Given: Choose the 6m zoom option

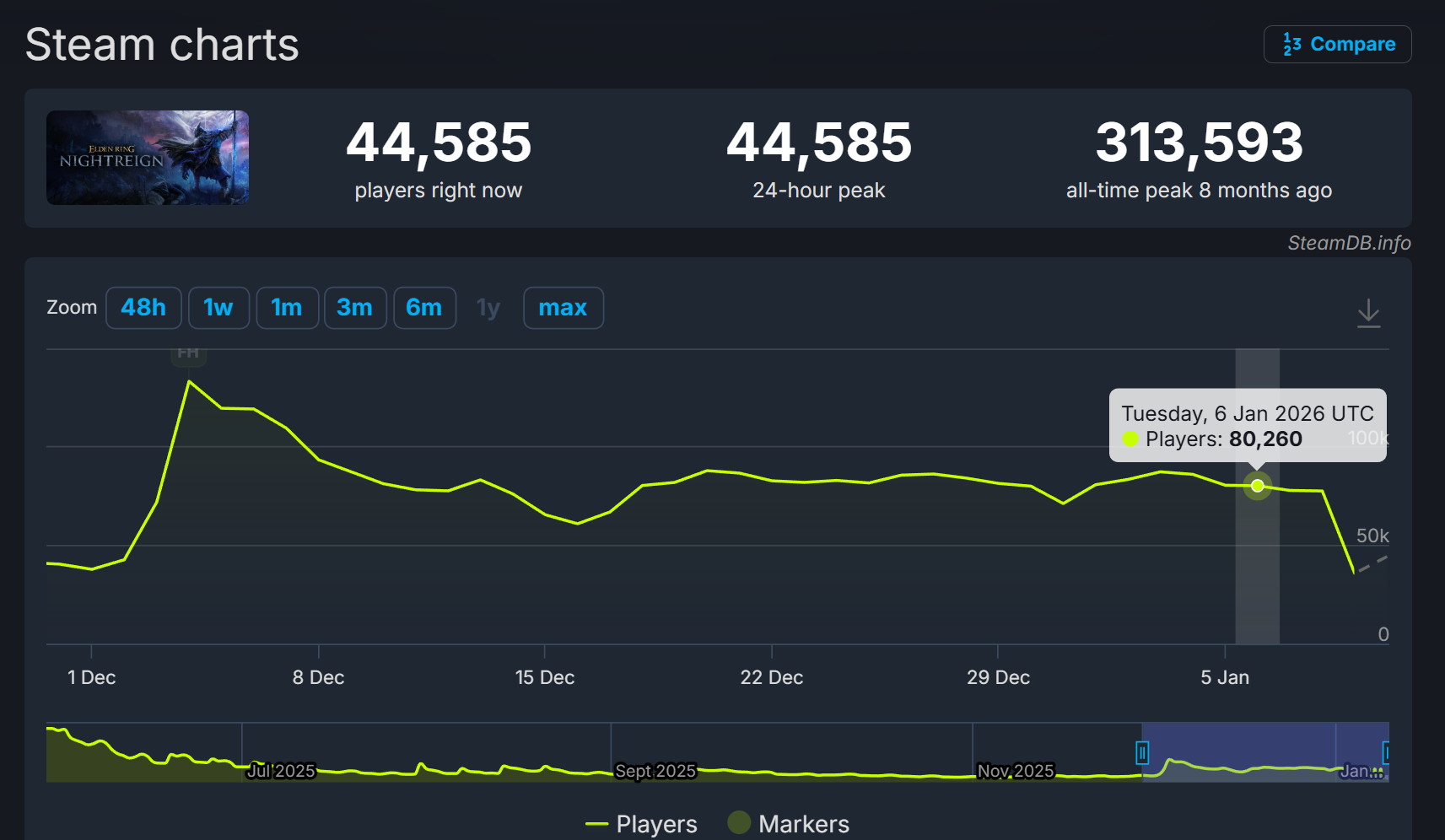Looking at the screenshot, I should tap(424, 308).
